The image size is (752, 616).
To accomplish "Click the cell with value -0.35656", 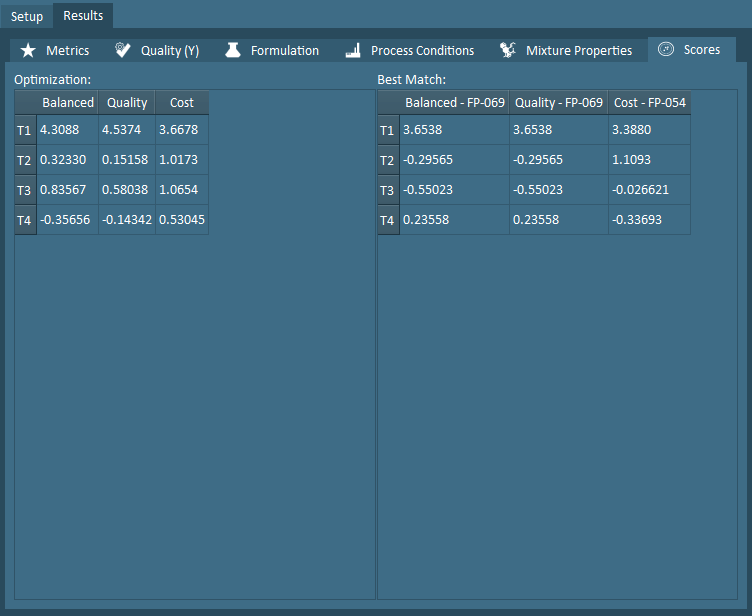I will 68,220.
